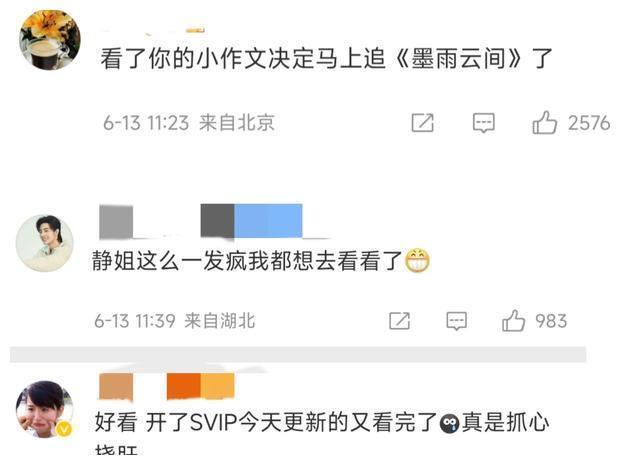Repost the 静姐 comment
The height and width of the screenshot is (465, 640).
coord(400,321)
